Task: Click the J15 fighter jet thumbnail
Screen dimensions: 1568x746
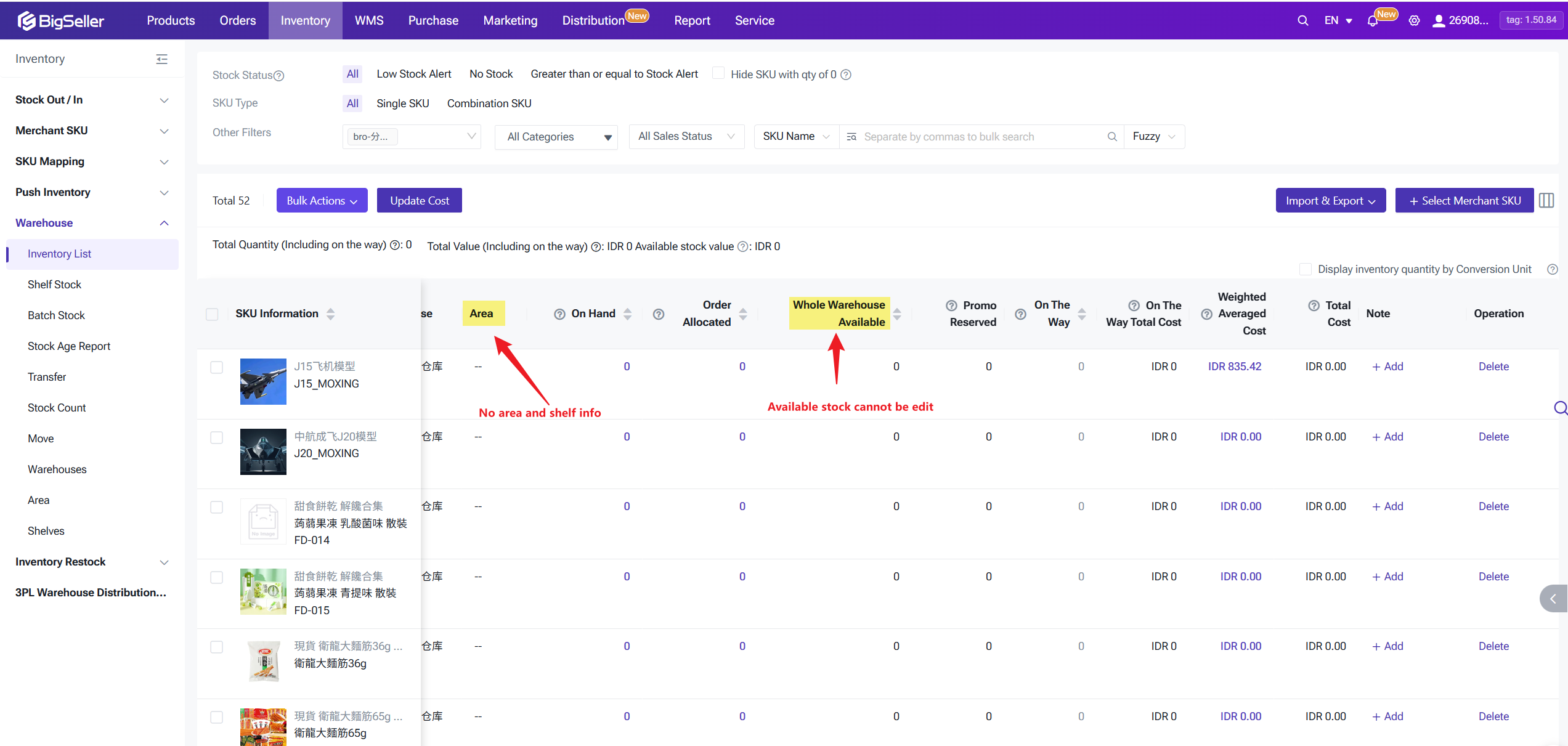Action: pos(263,381)
